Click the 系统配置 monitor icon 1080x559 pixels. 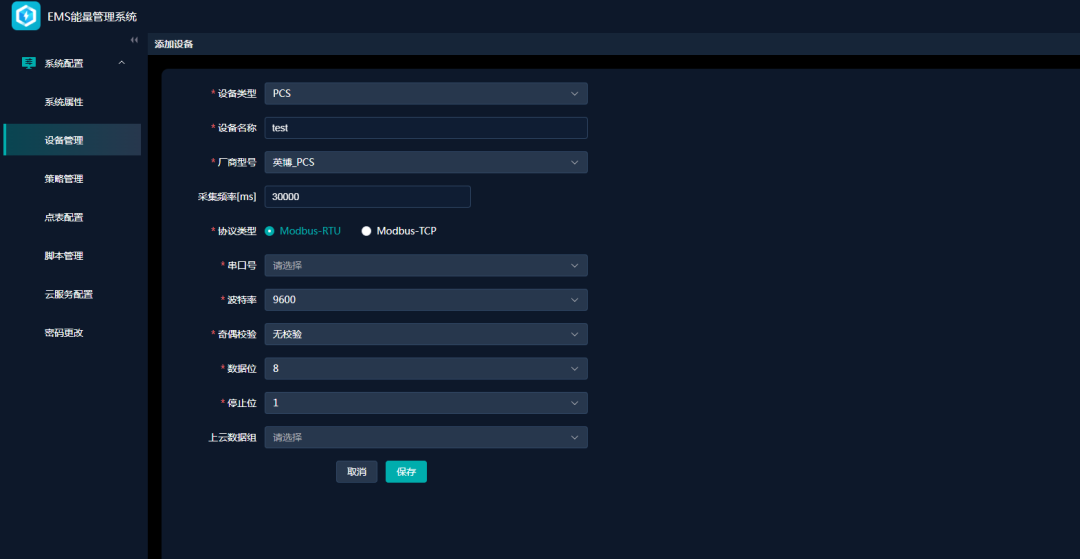tap(28, 63)
